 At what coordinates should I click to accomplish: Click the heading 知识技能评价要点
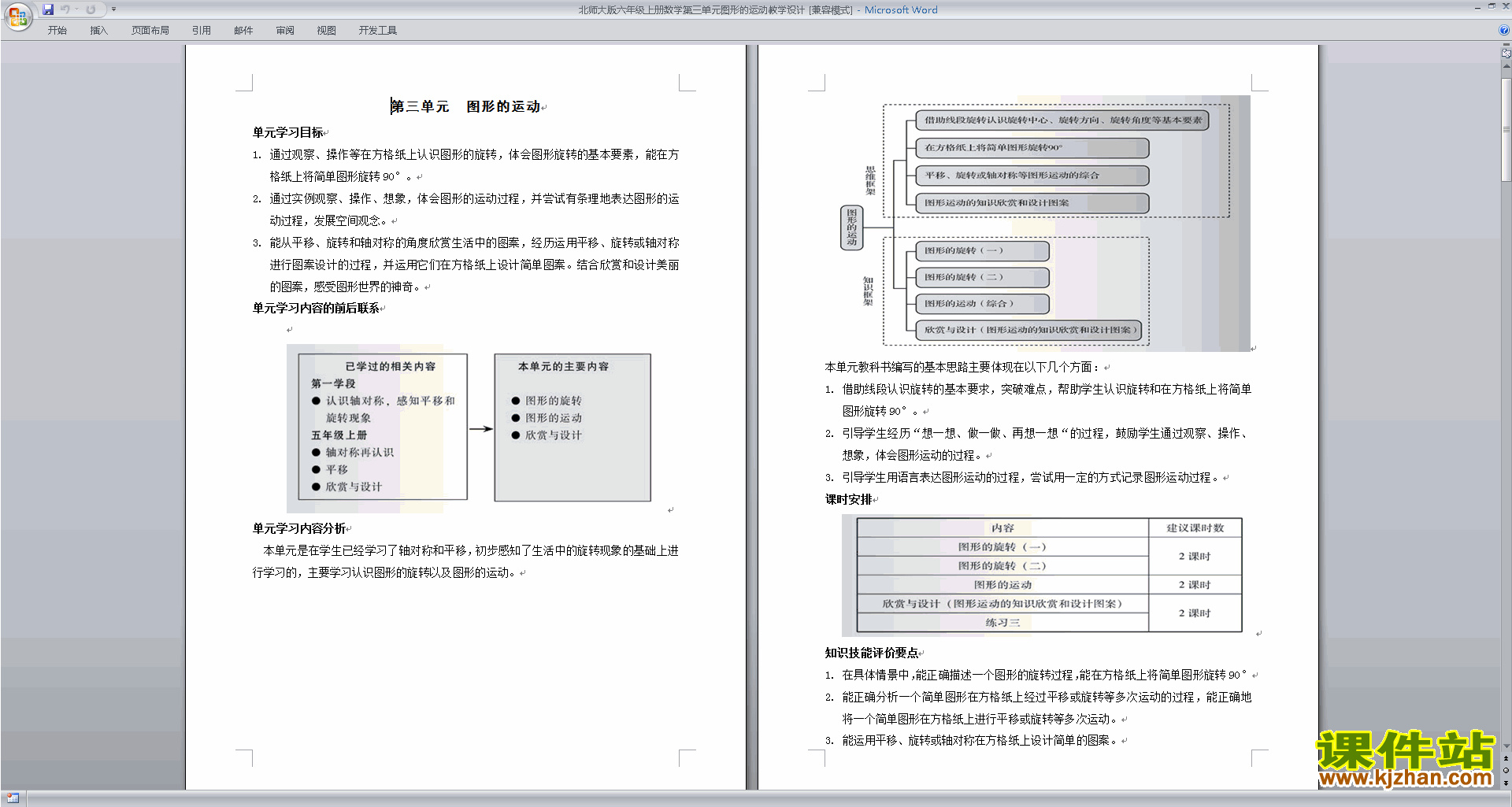tap(872, 653)
